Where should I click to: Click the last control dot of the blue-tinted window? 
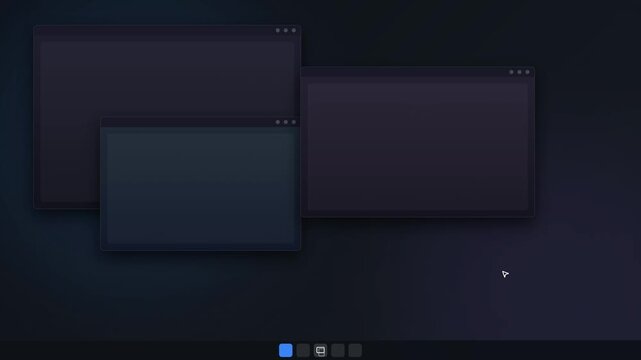click(x=294, y=122)
